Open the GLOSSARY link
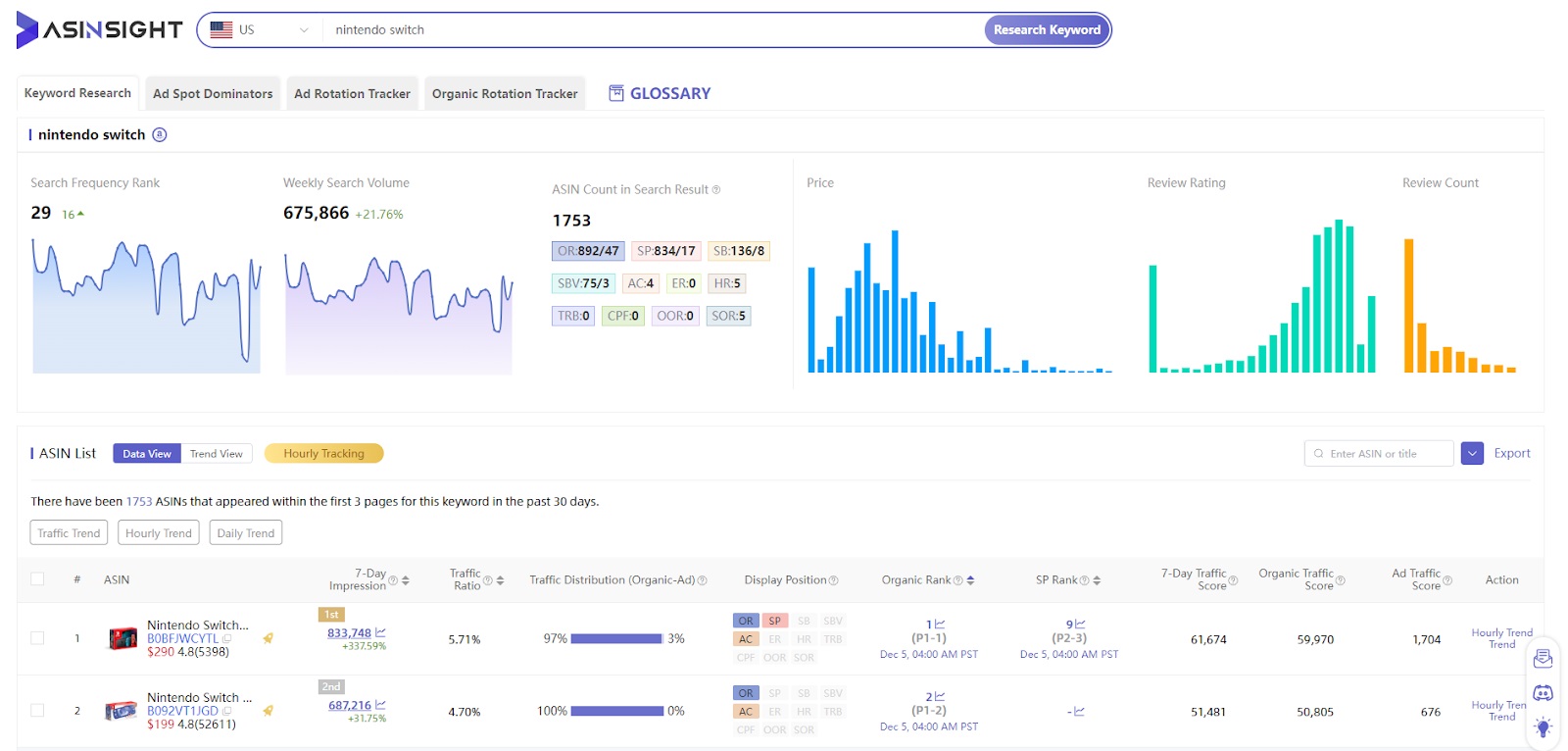1568x751 pixels. tap(660, 93)
